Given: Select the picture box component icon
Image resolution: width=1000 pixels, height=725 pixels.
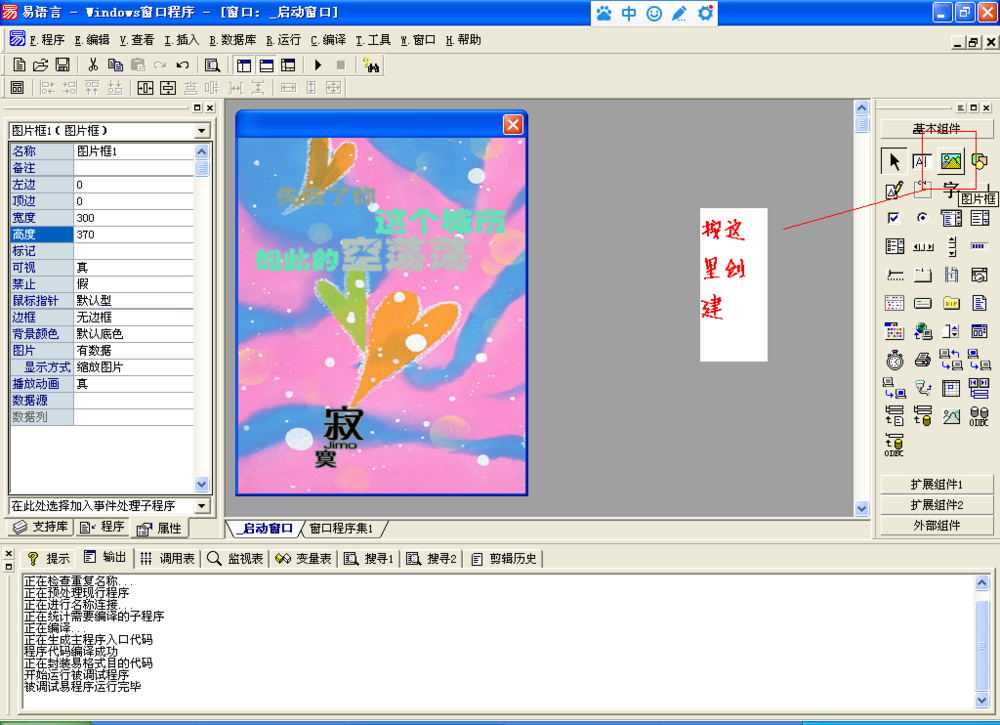Looking at the screenshot, I should (950, 161).
